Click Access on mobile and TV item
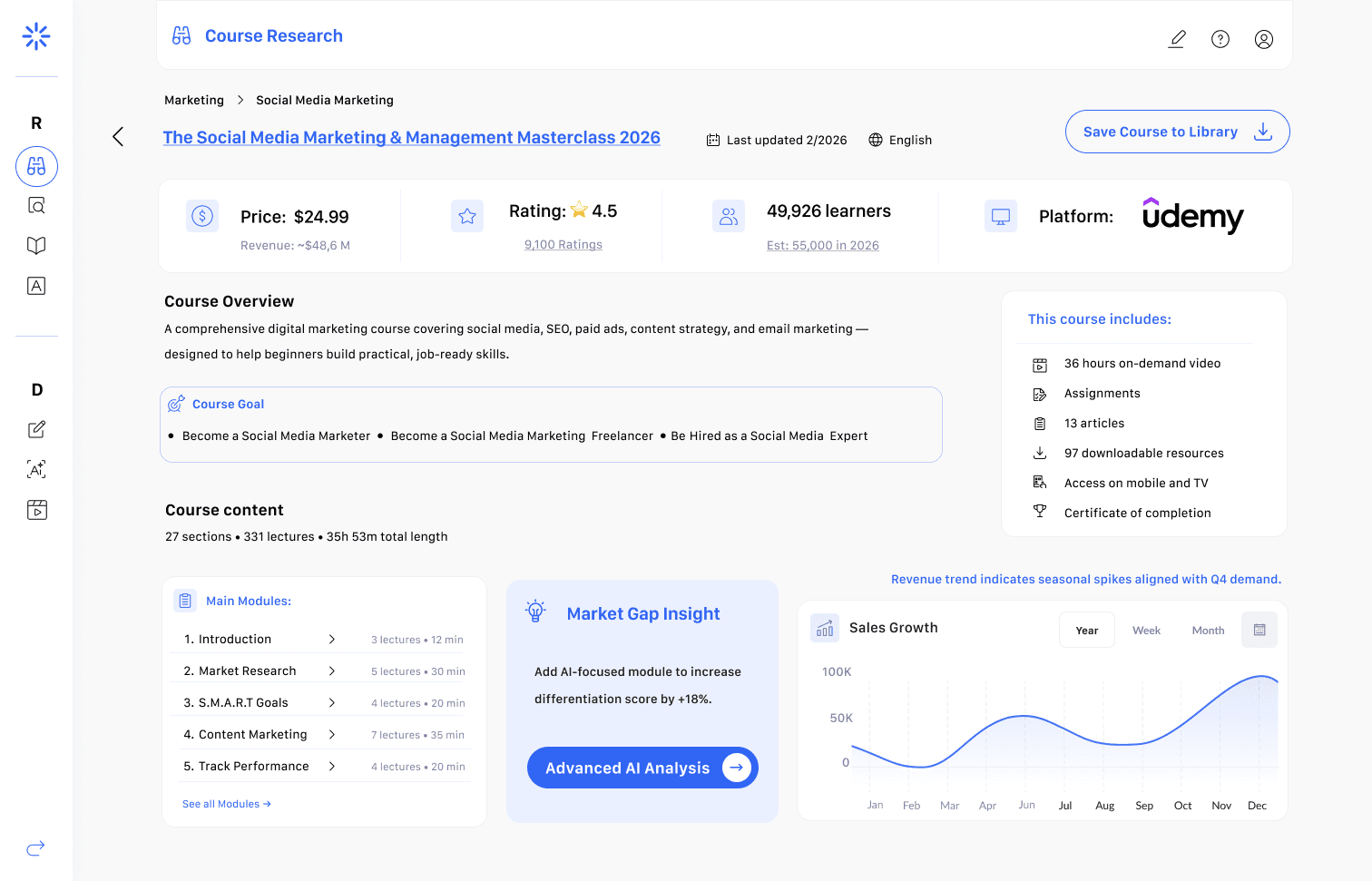1372x881 pixels. pos(1136,483)
